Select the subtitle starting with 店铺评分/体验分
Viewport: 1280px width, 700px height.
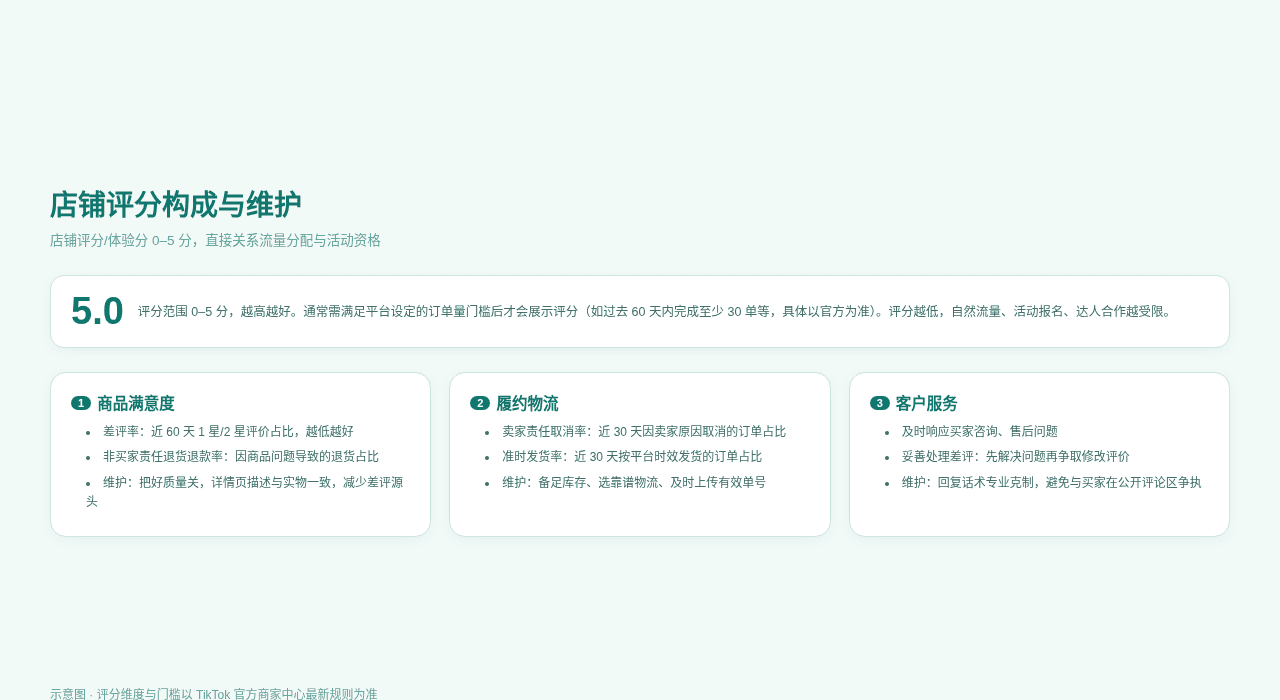point(215,240)
